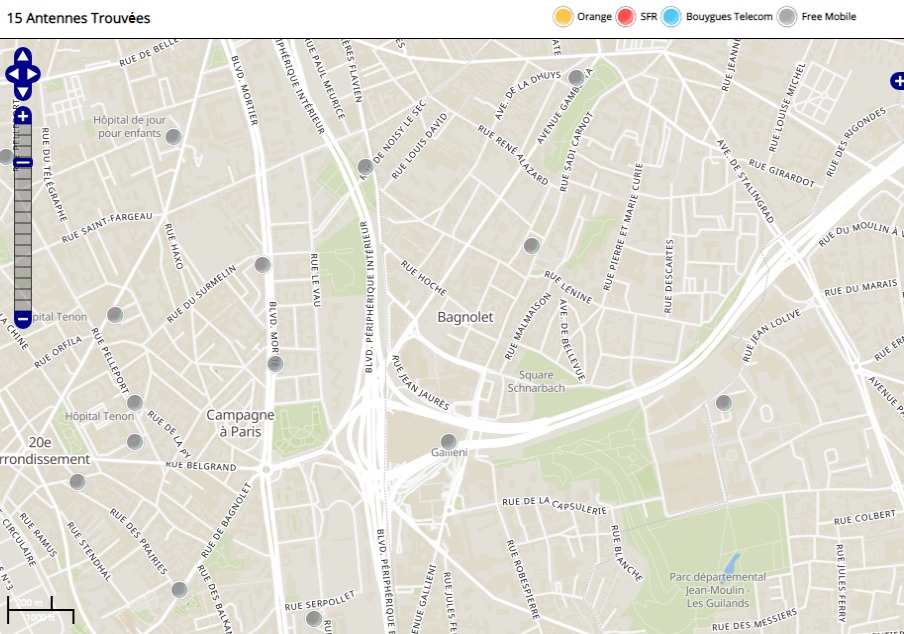
Task: Toggle the SFR operator filter
Action: (627, 16)
